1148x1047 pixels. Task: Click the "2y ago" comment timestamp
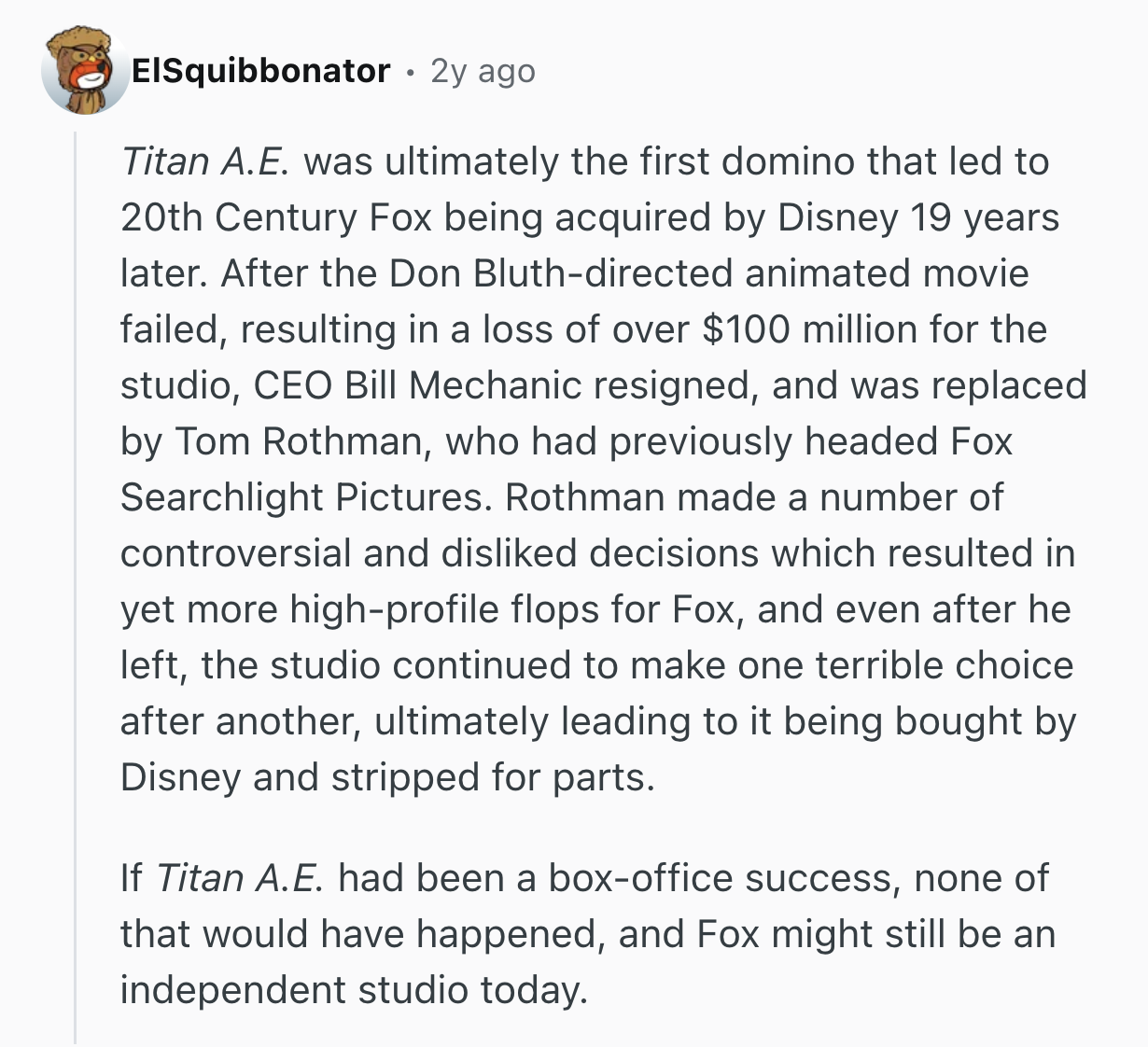pyautogui.click(x=483, y=71)
